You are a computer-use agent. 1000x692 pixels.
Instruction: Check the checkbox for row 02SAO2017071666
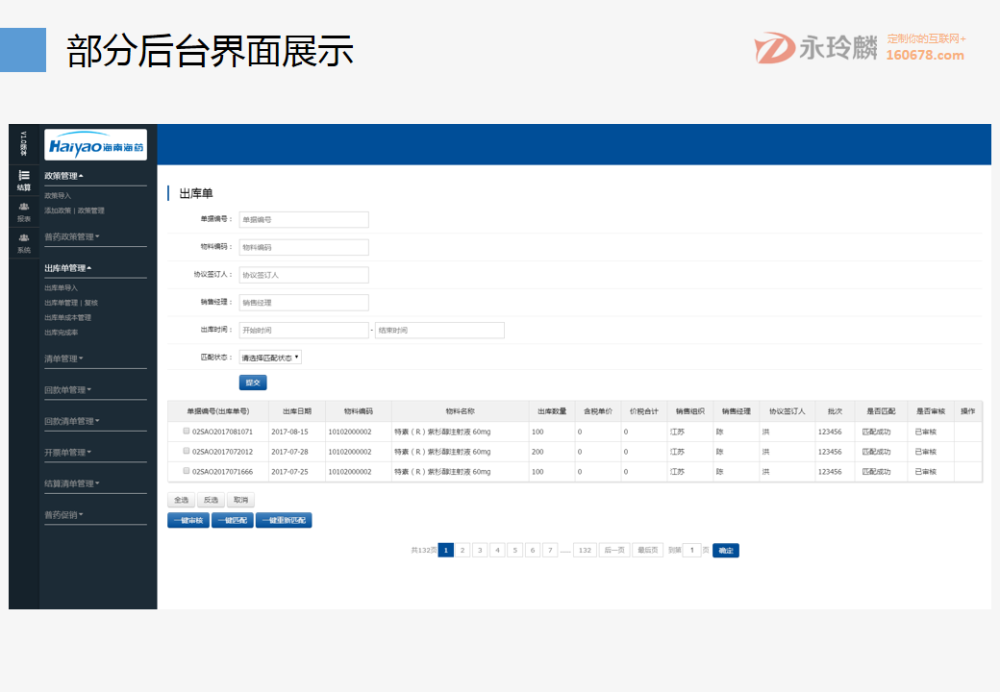point(187,470)
